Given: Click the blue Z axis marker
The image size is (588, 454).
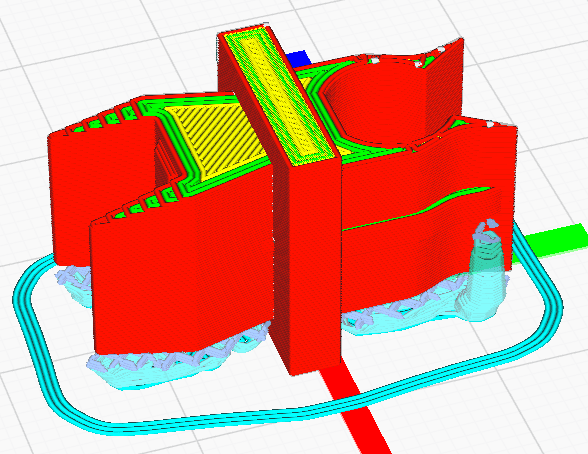Looking at the screenshot, I should point(299,59).
